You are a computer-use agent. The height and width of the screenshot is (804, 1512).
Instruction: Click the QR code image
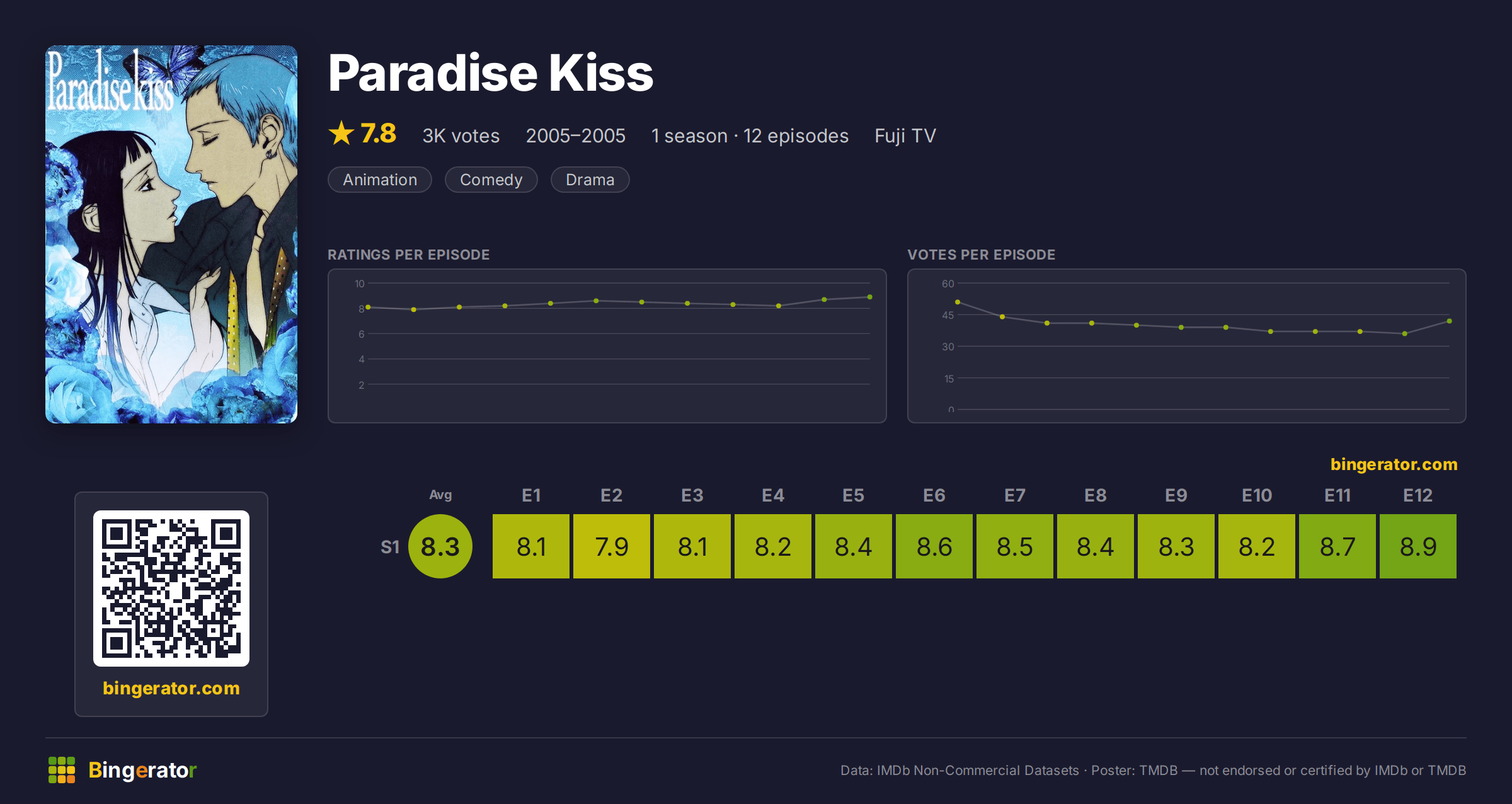(x=171, y=589)
